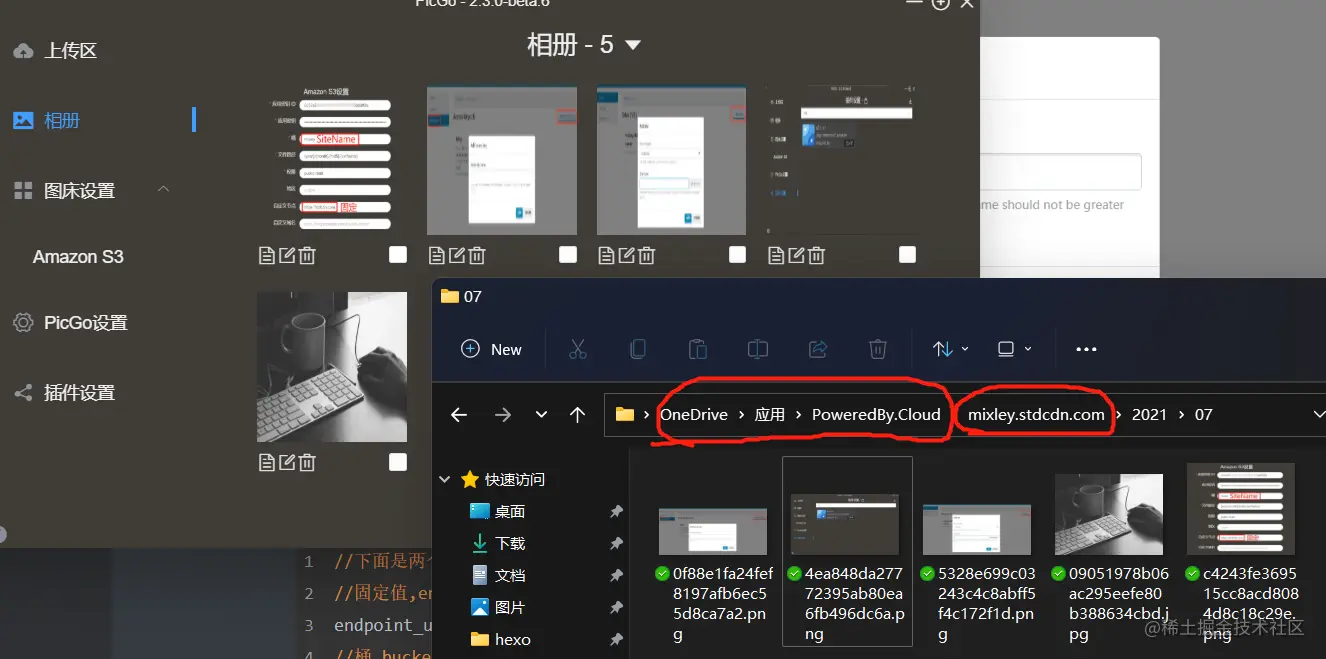The height and width of the screenshot is (659, 1326).
Task: Open the See more menu via ellipsis
Action: click(1086, 349)
